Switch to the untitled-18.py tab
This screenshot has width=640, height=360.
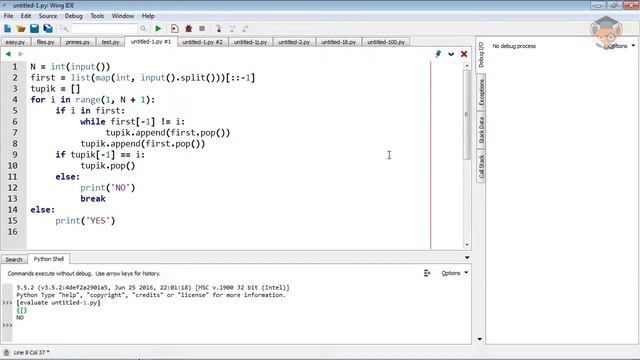click(338, 42)
